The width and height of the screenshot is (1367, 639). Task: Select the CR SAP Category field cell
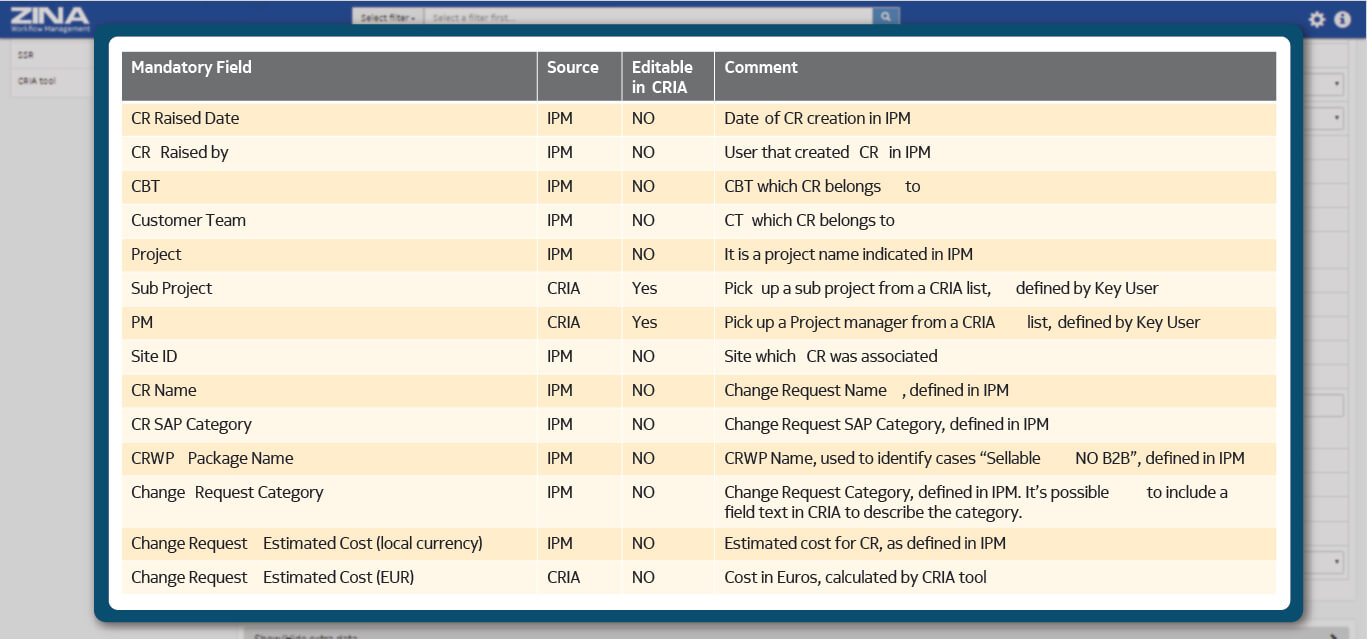(x=191, y=424)
